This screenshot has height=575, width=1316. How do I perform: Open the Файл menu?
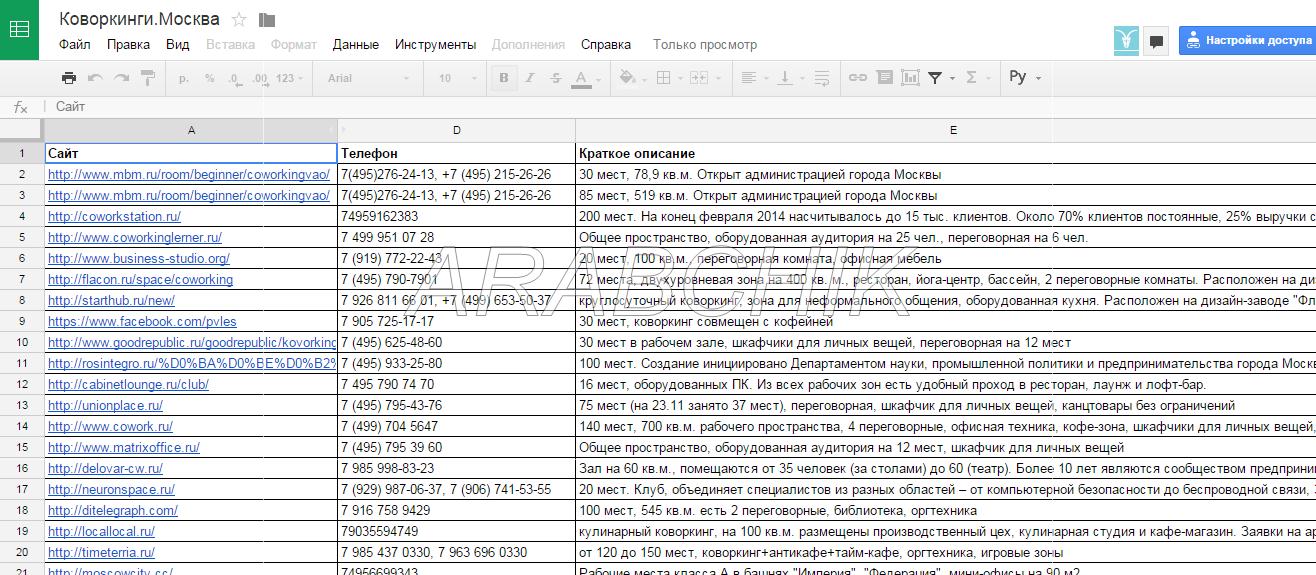(x=74, y=44)
